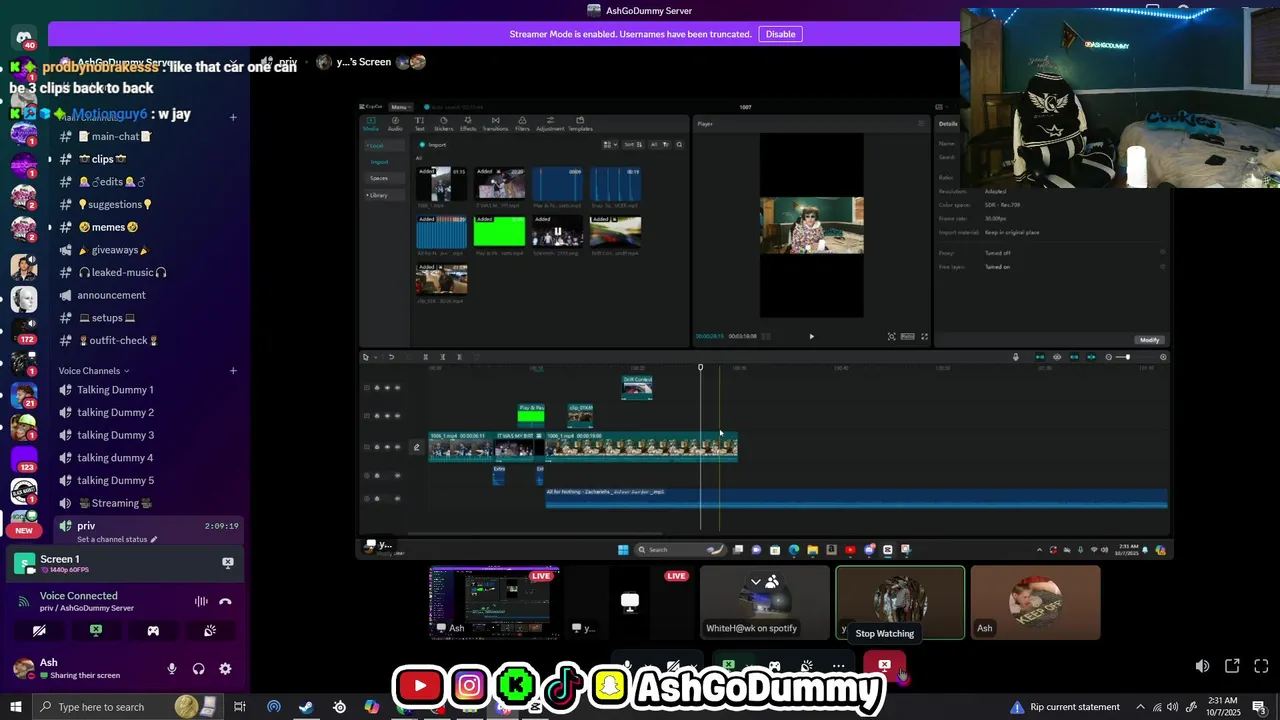Select Ash's KEEP OFF avatar participant tile
The height and width of the screenshot is (720, 1280).
1035,602
